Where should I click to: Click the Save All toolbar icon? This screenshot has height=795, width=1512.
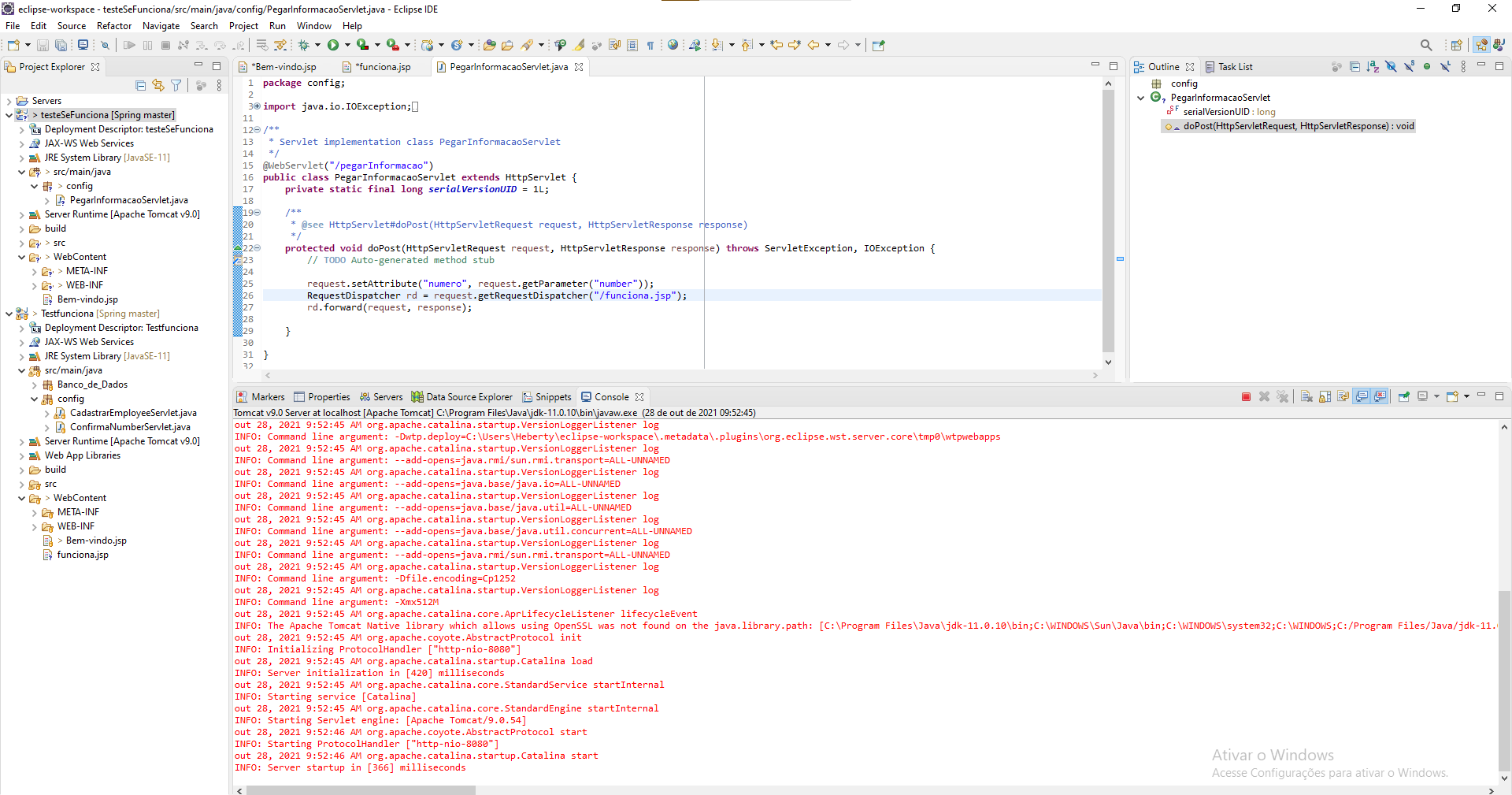(61, 46)
